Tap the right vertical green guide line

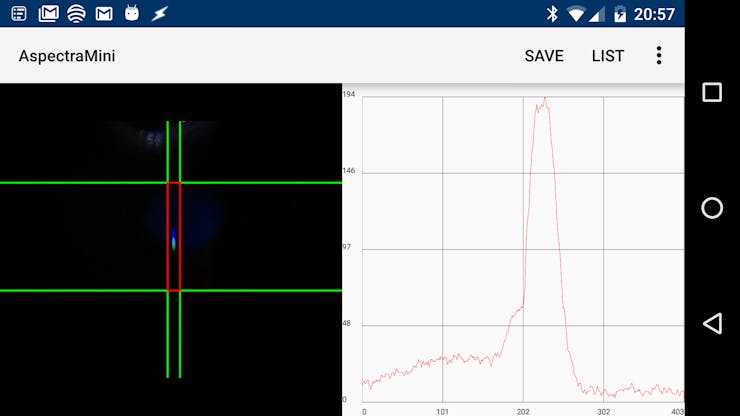coord(180,249)
